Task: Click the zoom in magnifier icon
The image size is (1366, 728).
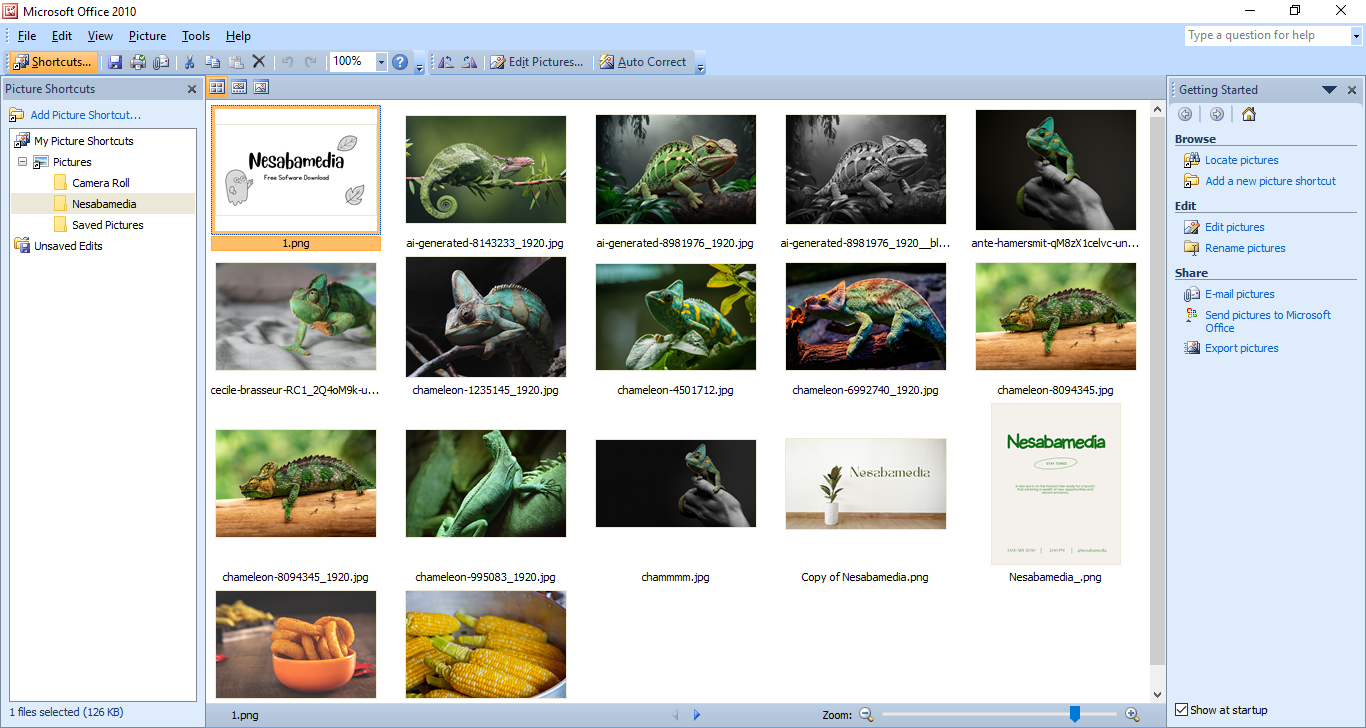Action: [1132, 714]
